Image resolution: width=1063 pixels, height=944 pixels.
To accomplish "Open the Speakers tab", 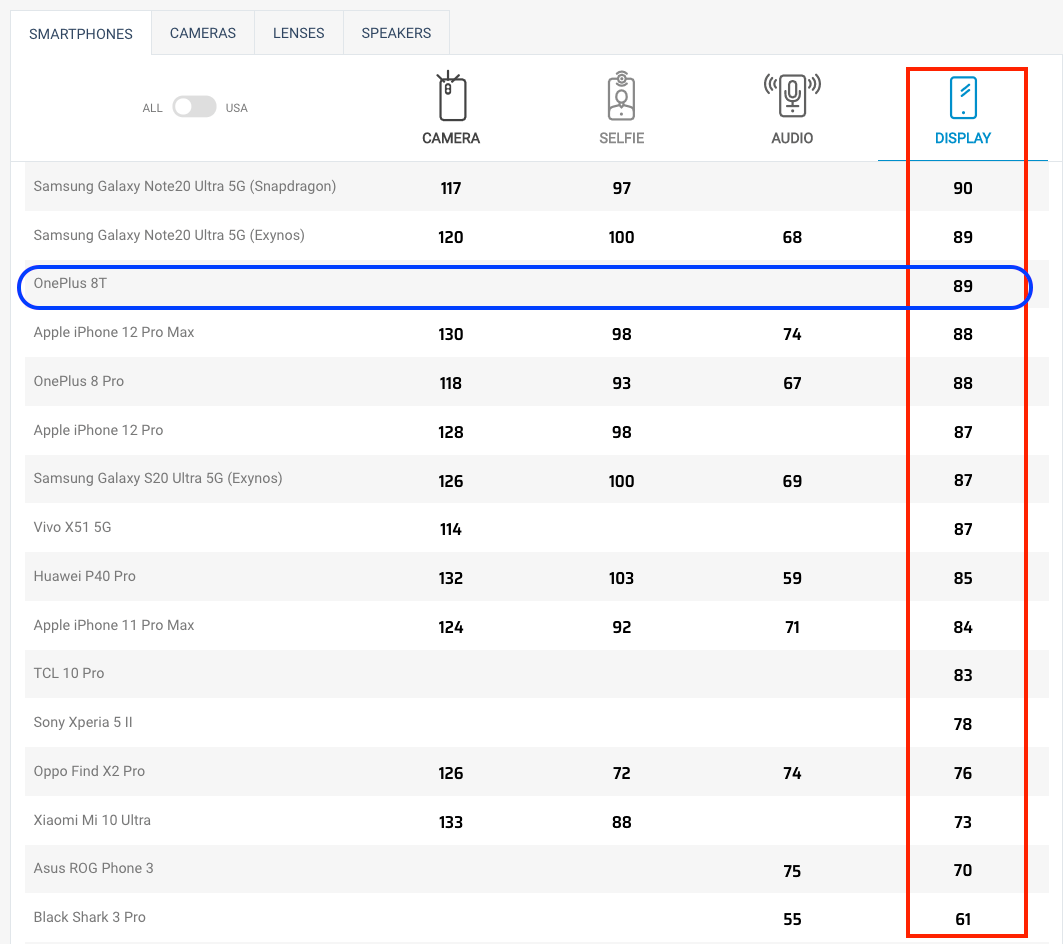I will click(396, 33).
